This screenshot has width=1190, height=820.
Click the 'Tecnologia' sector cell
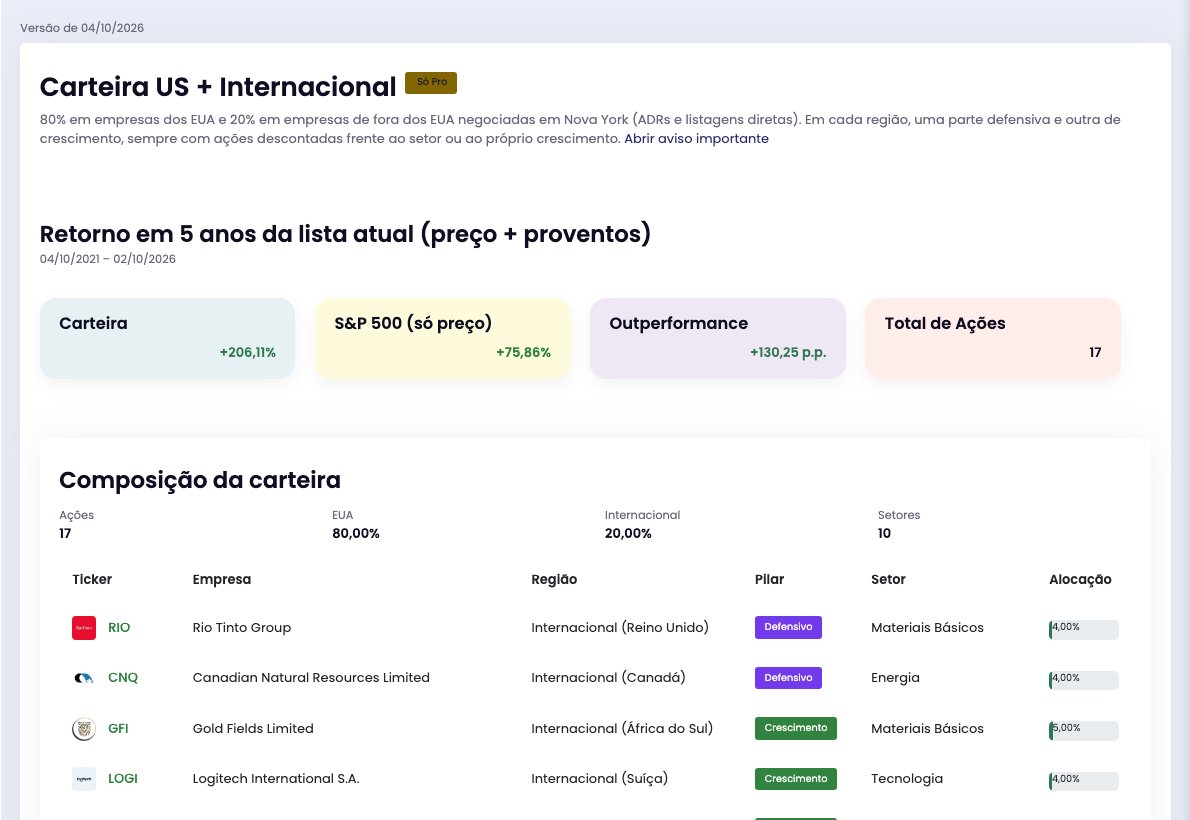(x=907, y=779)
